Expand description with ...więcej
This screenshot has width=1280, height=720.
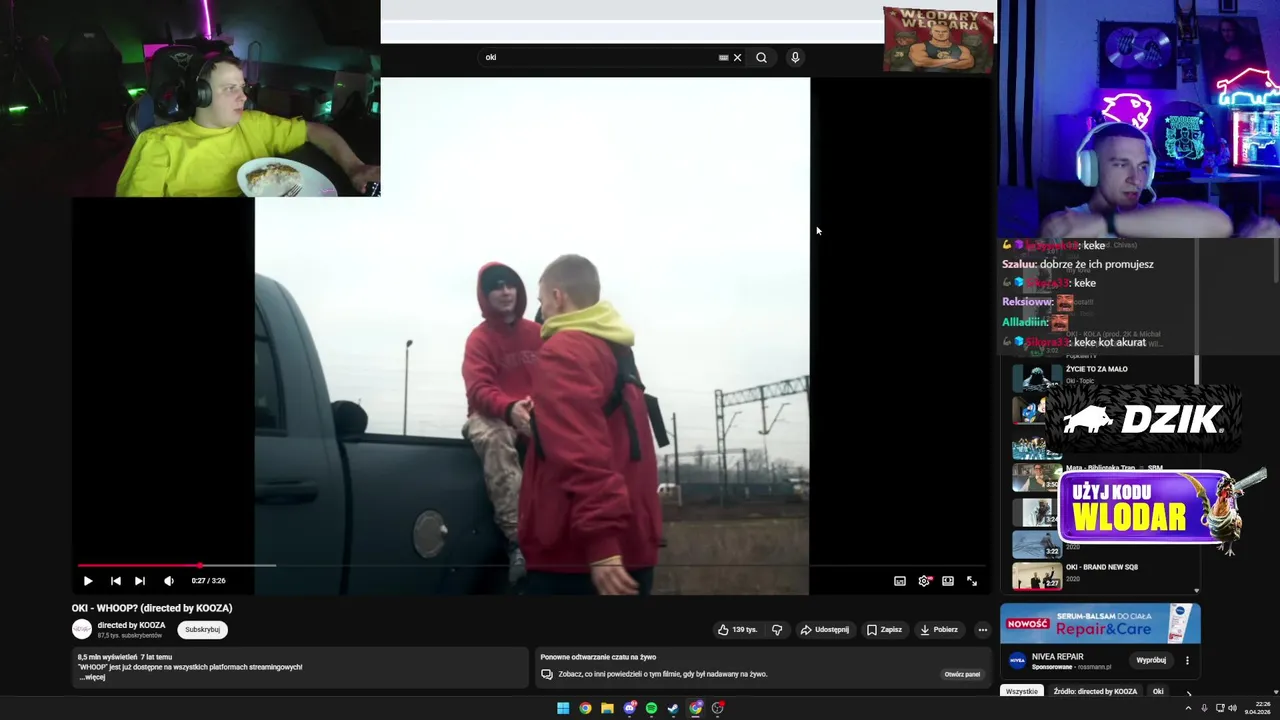pyautogui.click(x=92, y=677)
